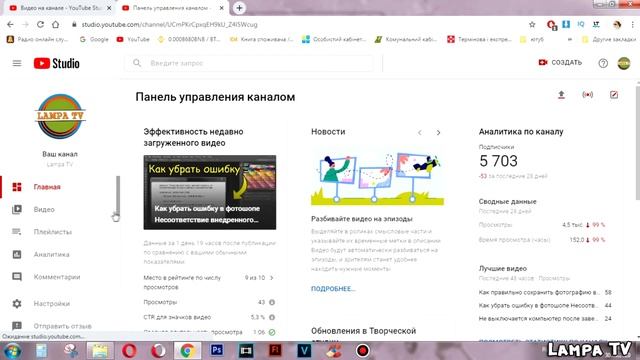The height and width of the screenshot is (360, 640).
Task: Open a new browser tab
Action: tap(239, 8)
